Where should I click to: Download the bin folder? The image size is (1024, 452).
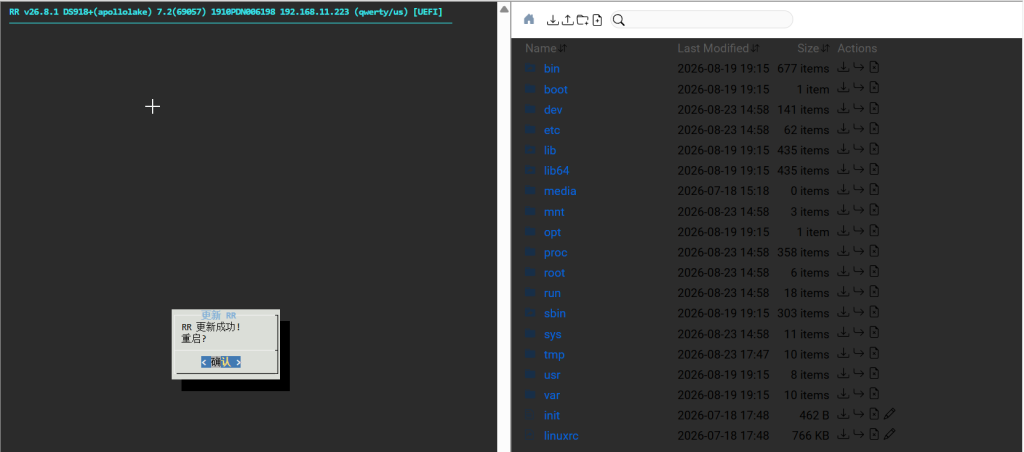[x=844, y=67]
